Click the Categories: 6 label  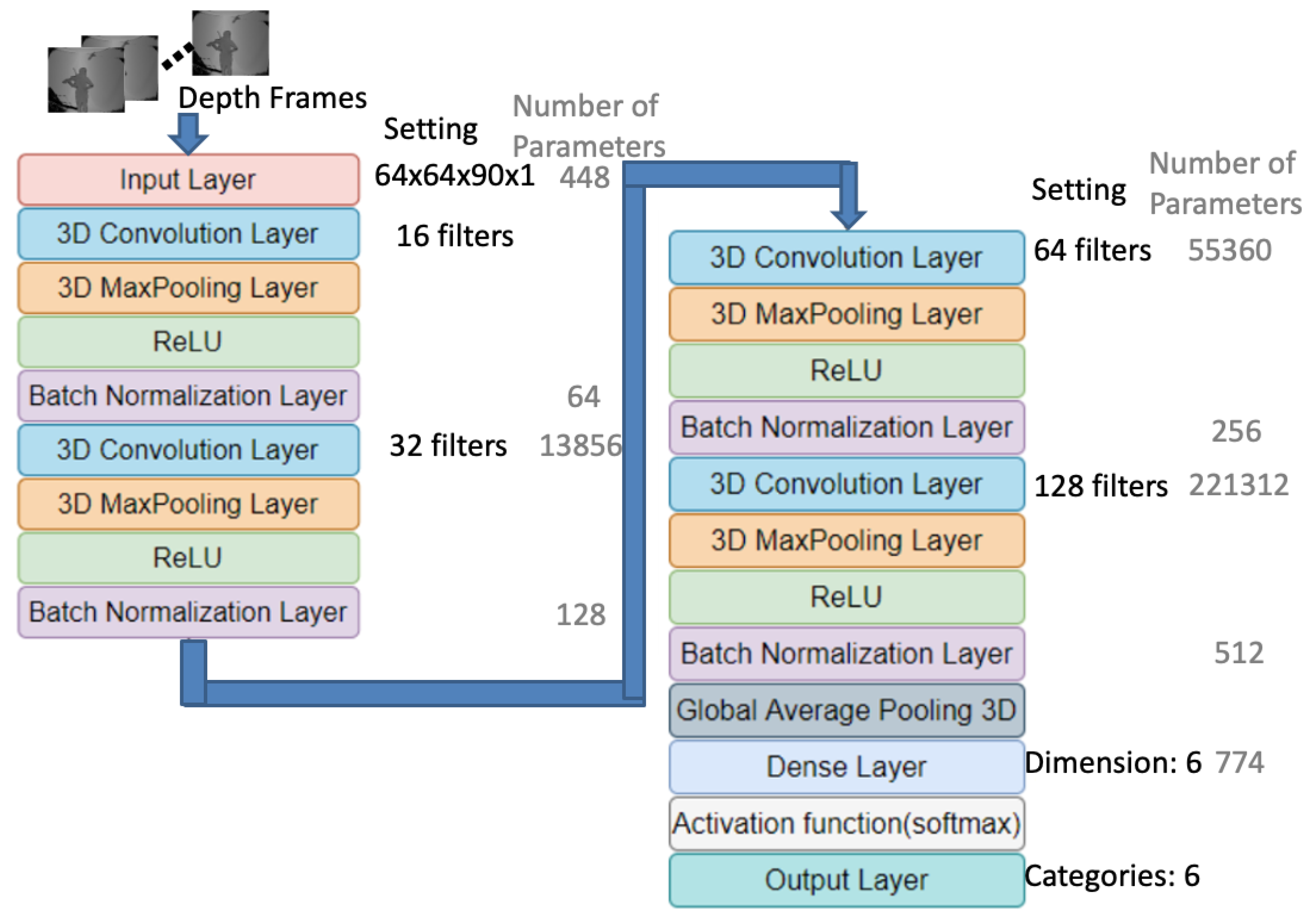(x=1111, y=875)
